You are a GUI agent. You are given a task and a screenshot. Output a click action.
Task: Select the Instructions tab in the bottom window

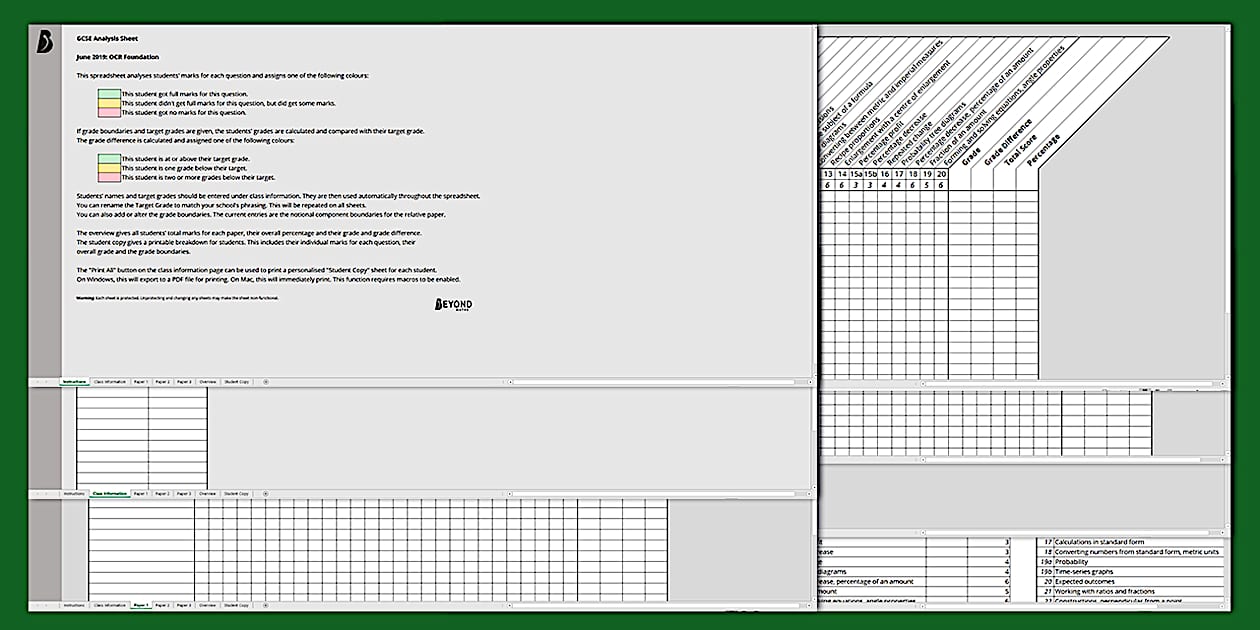[x=75, y=605]
